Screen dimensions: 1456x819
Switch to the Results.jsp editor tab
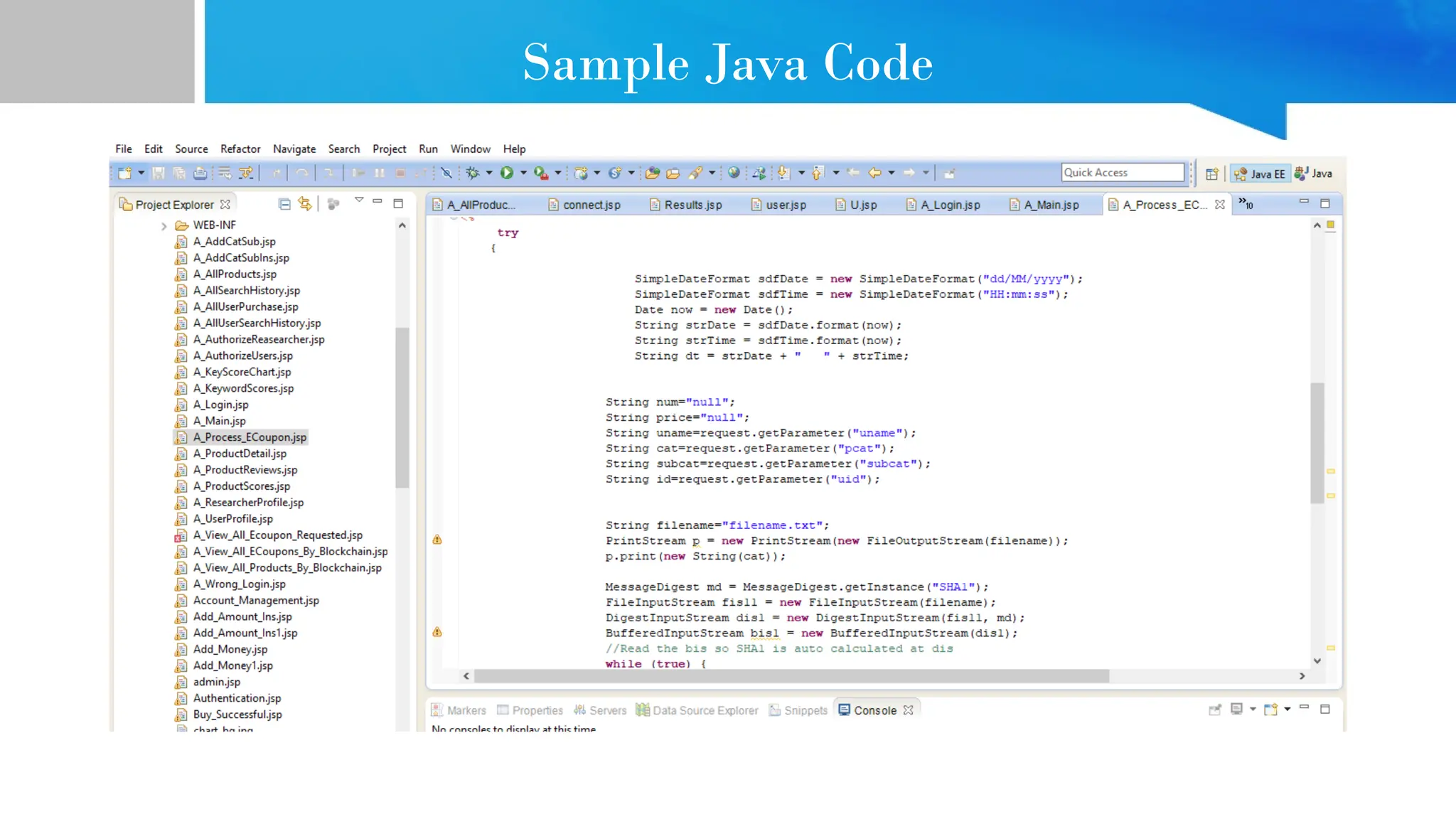686,205
